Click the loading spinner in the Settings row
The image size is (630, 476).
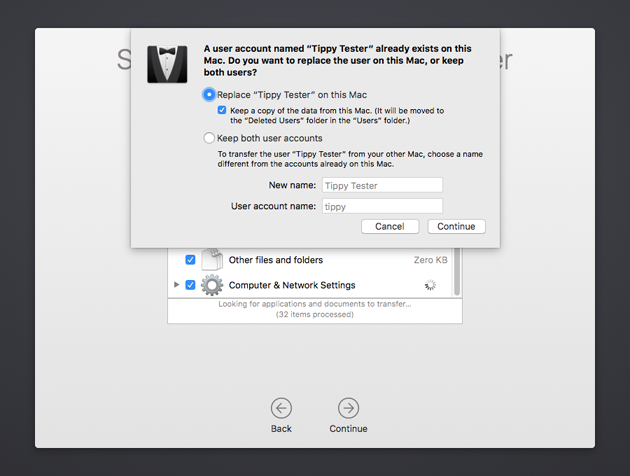[430, 285]
